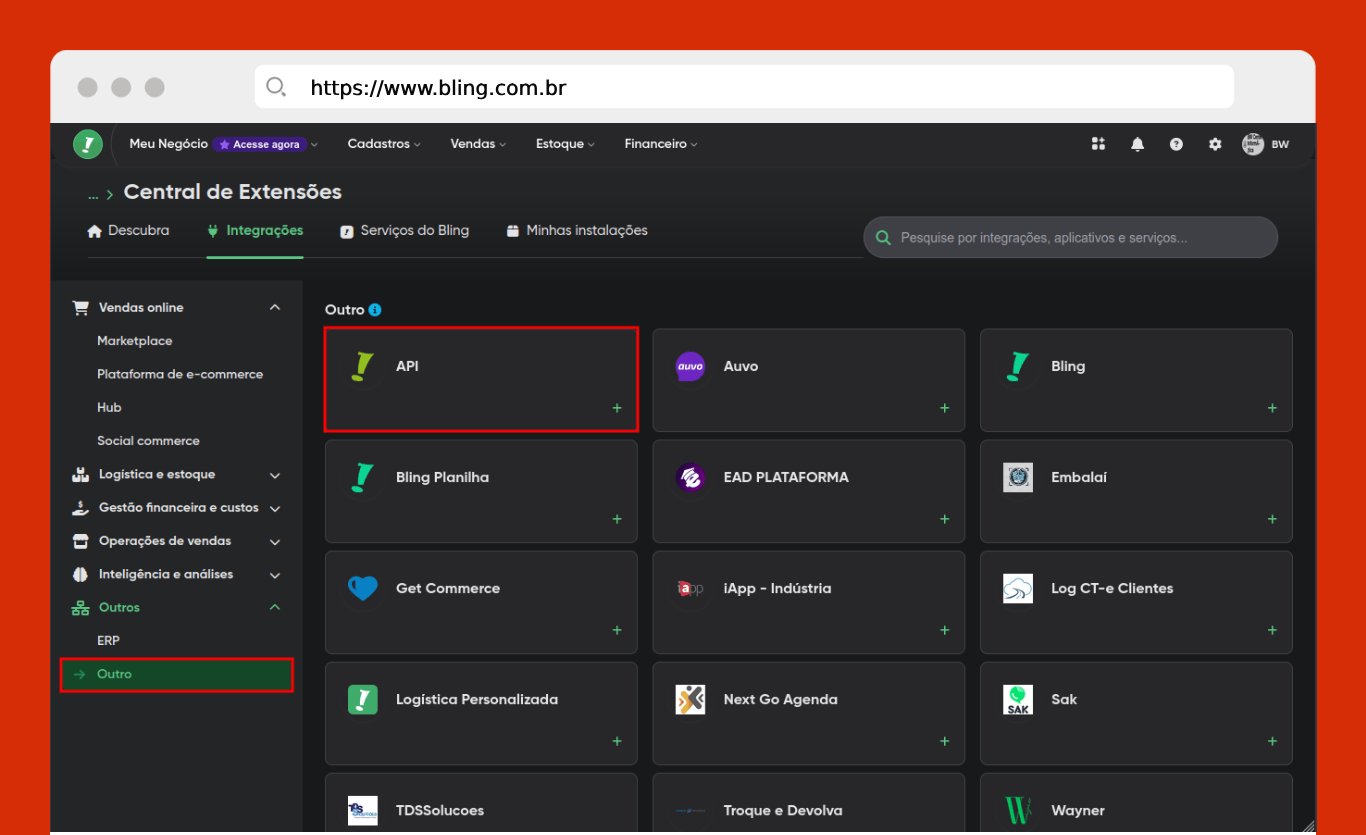Click the plus icon on iApp - Indústria card
The width and height of the screenshot is (1366, 835).
(x=945, y=630)
